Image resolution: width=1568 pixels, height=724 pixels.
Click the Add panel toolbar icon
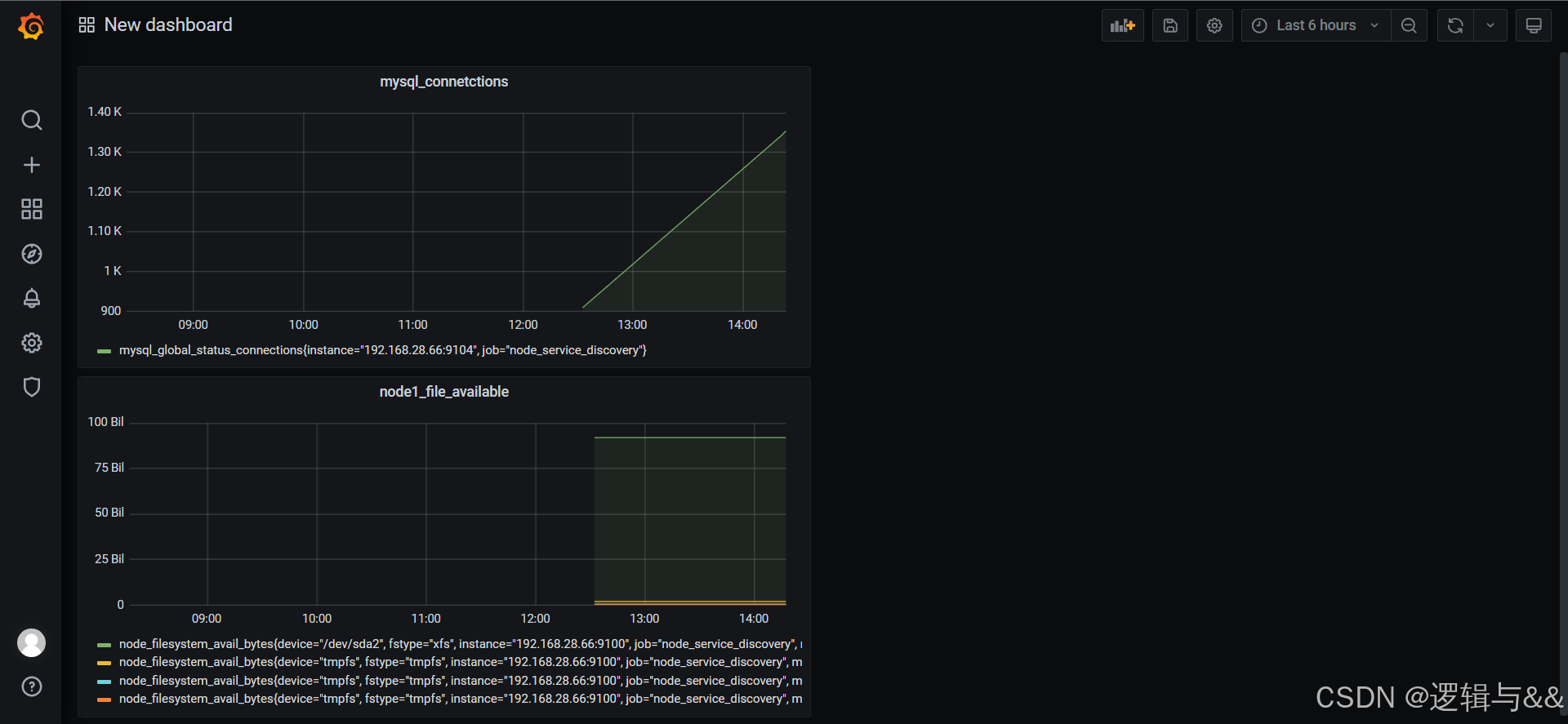pyautogui.click(x=1123, y=25)
